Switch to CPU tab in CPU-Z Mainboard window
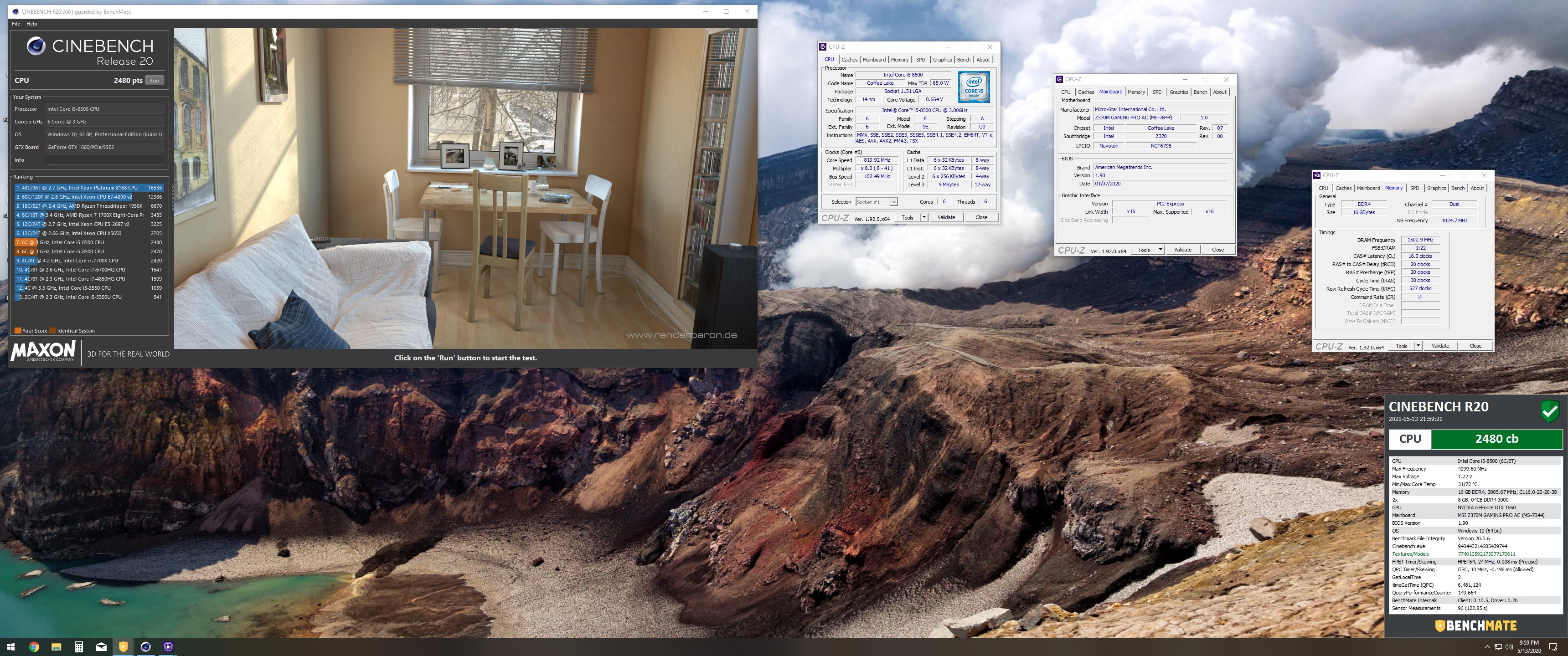The width and height of the screenshot is (1568, 656). click(x=1066, y=92)
